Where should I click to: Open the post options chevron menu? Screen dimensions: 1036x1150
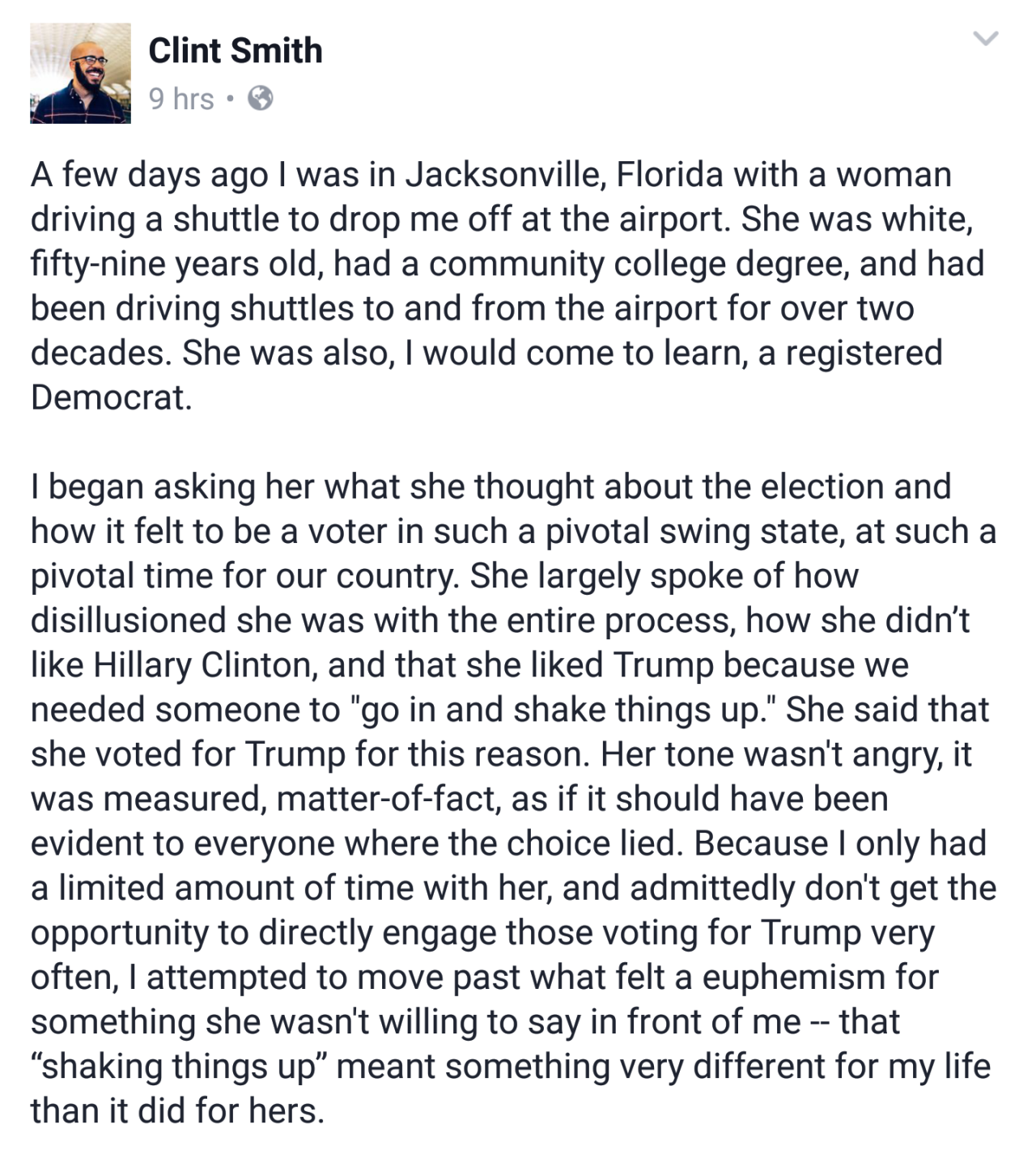(x=985, y=38)
